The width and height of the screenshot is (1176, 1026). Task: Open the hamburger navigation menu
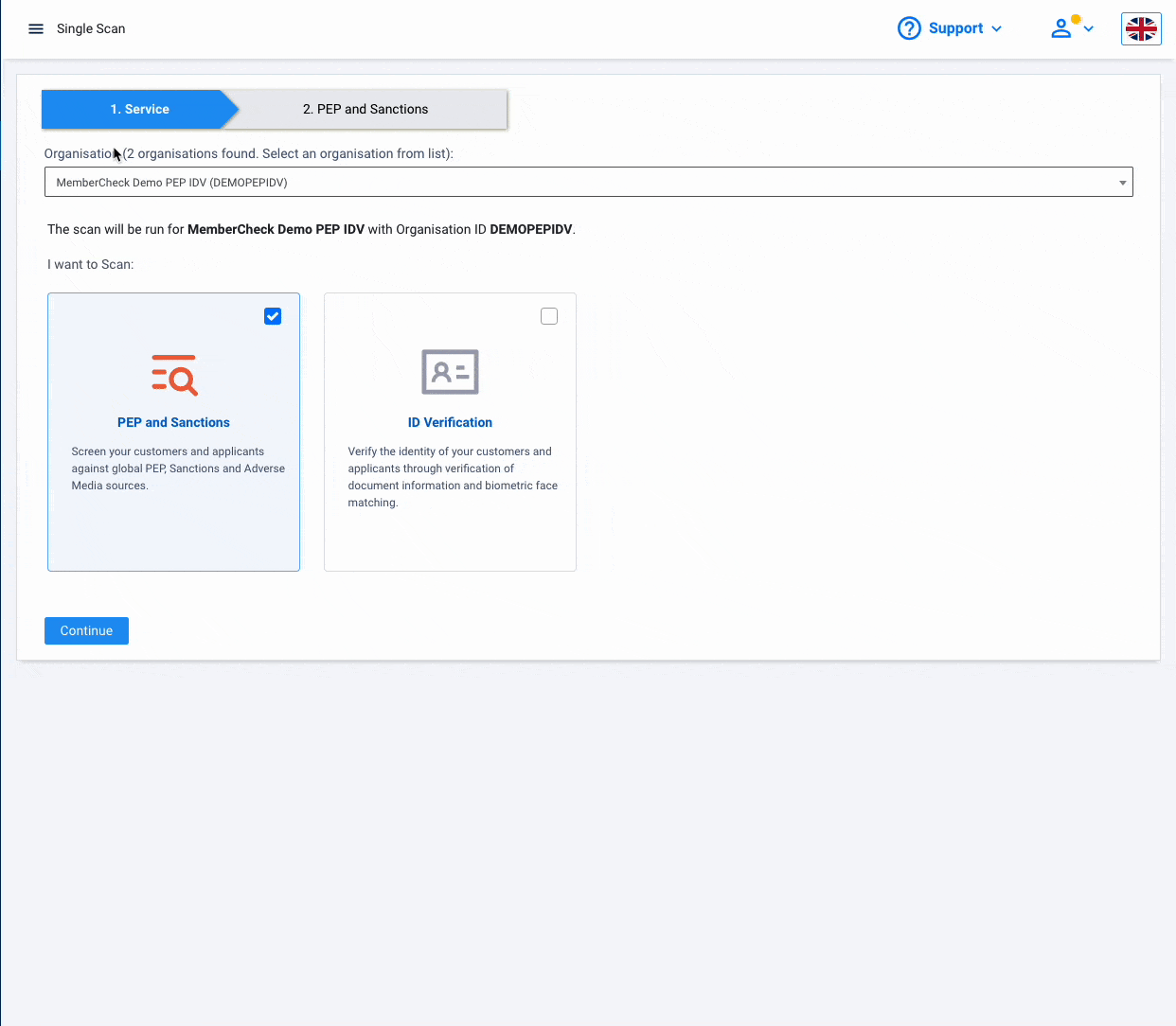coord(36,28)
